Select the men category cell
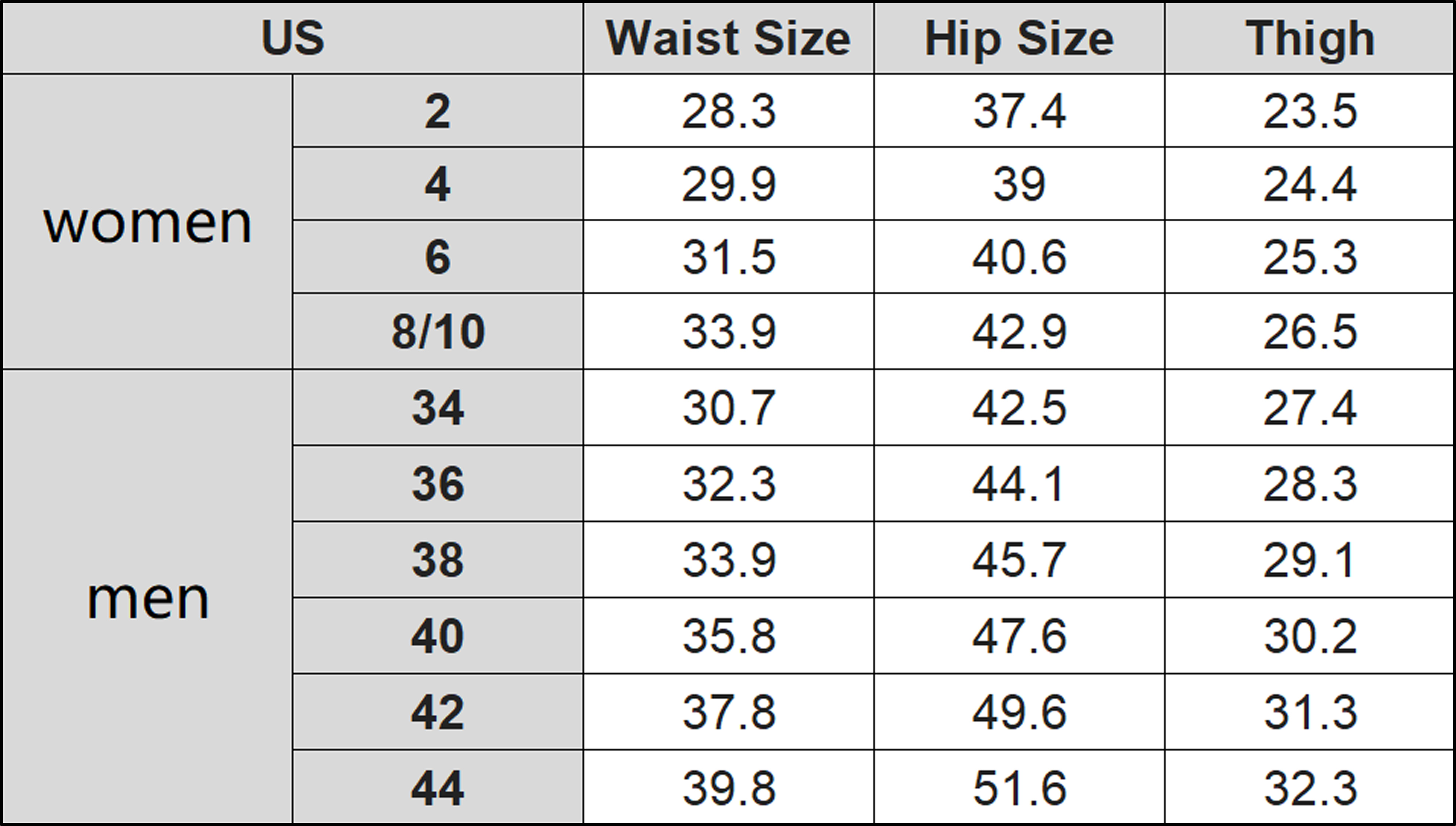 (x=147, y=598)
